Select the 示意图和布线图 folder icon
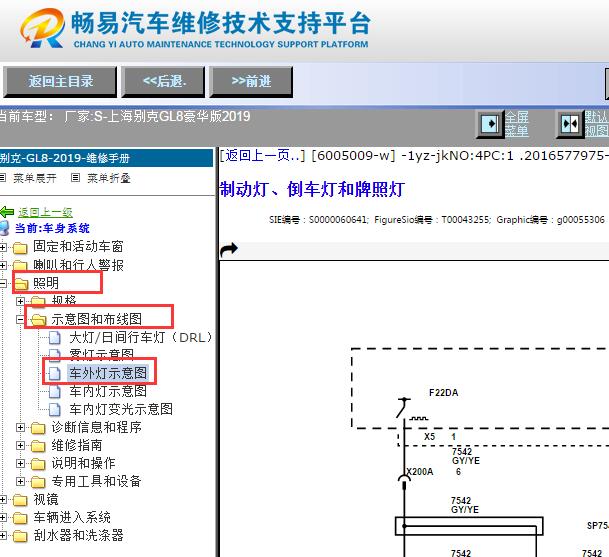 38,320
